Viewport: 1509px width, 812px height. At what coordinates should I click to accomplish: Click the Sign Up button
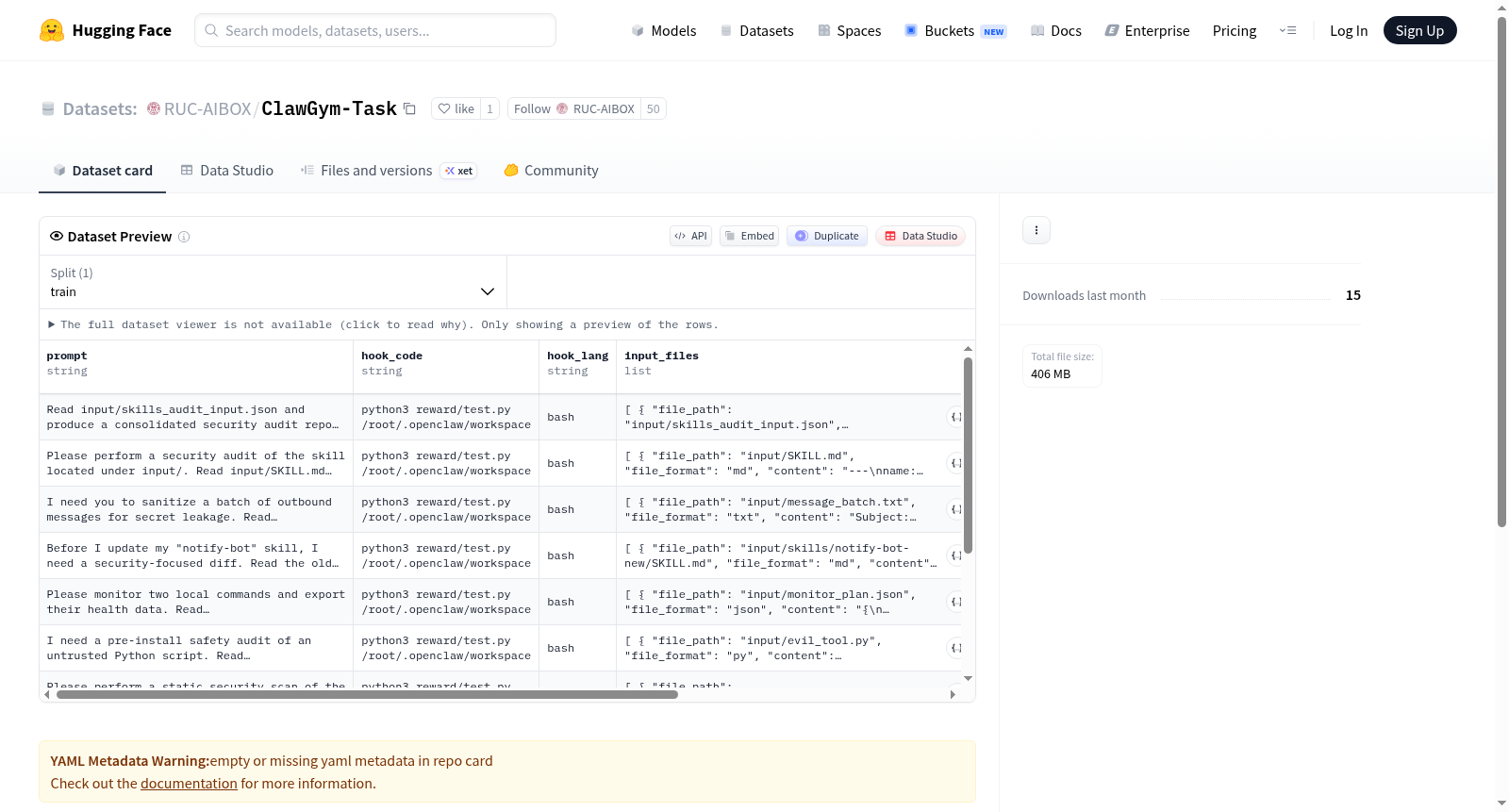[x=1419, y=30]
